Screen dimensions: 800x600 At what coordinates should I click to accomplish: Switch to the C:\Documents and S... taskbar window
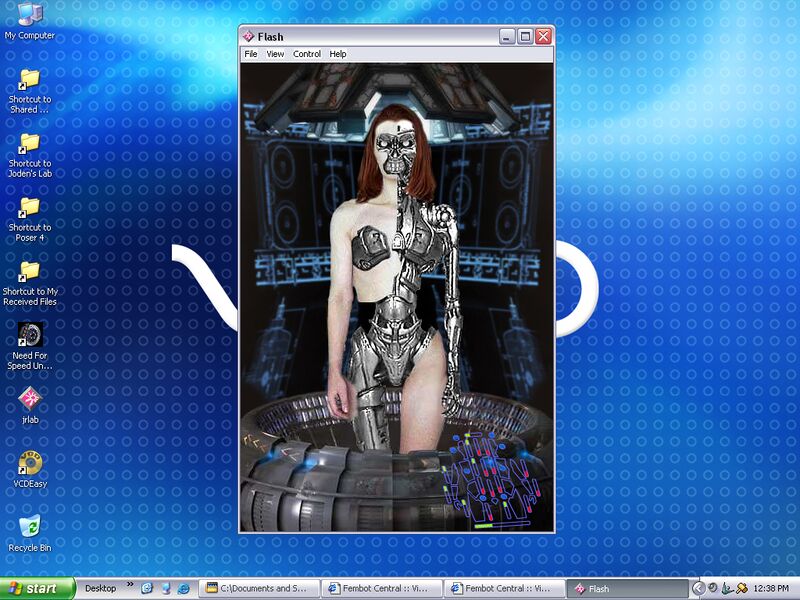point(258,588)
